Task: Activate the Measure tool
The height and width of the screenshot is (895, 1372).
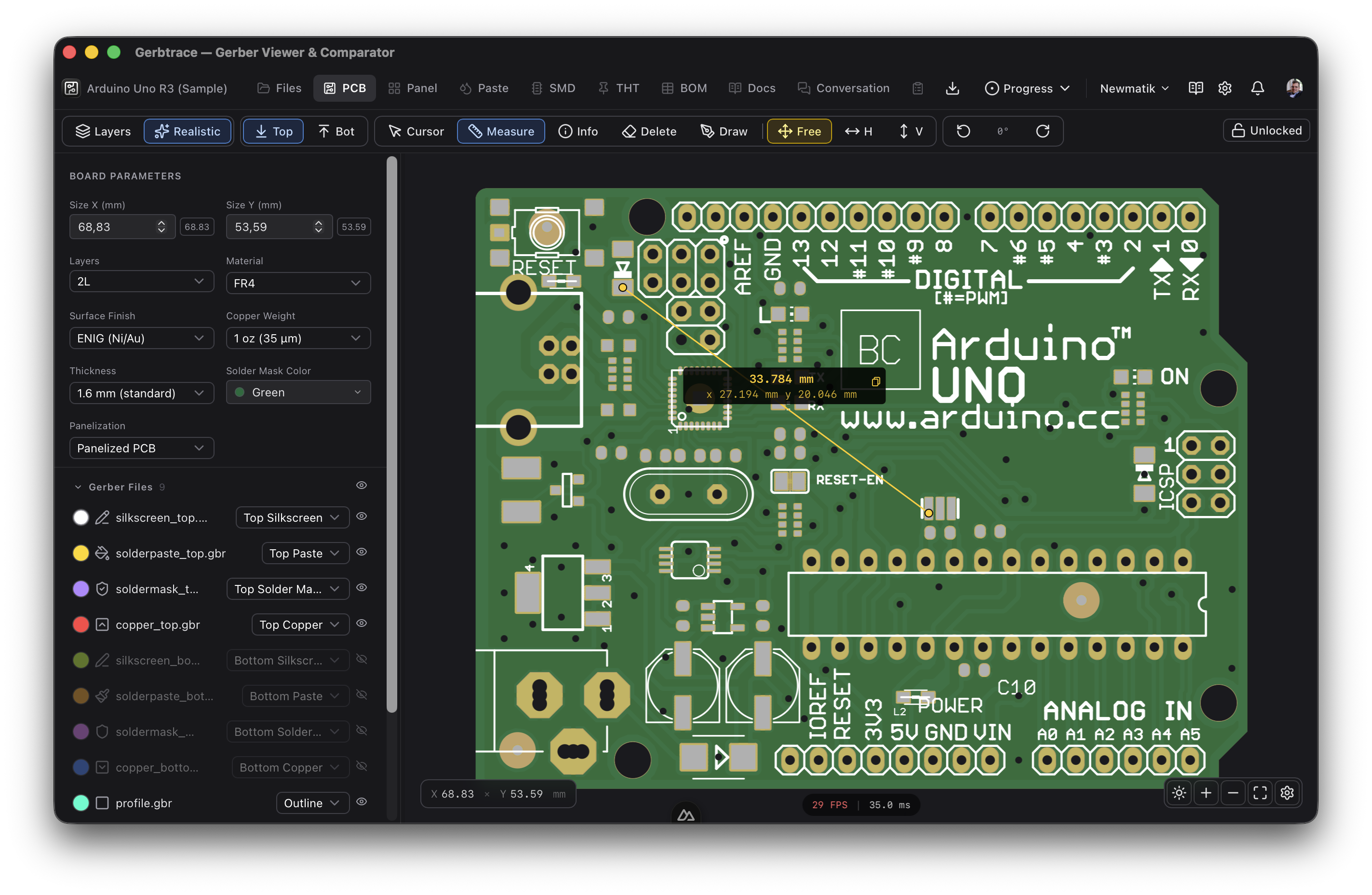Action: pyautogui.click(x=501, y=132)
